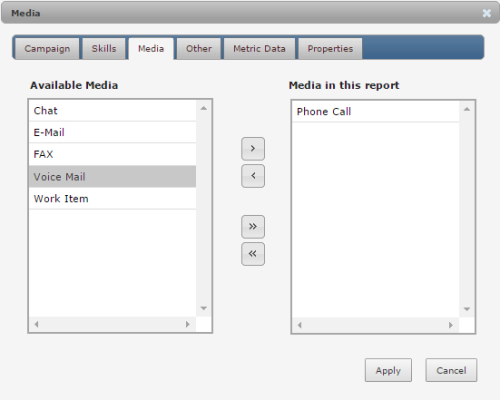The image size is (500, 400).
Task: Click left arrow of report list horizontal scrollbar
Action: pos(300,325)
